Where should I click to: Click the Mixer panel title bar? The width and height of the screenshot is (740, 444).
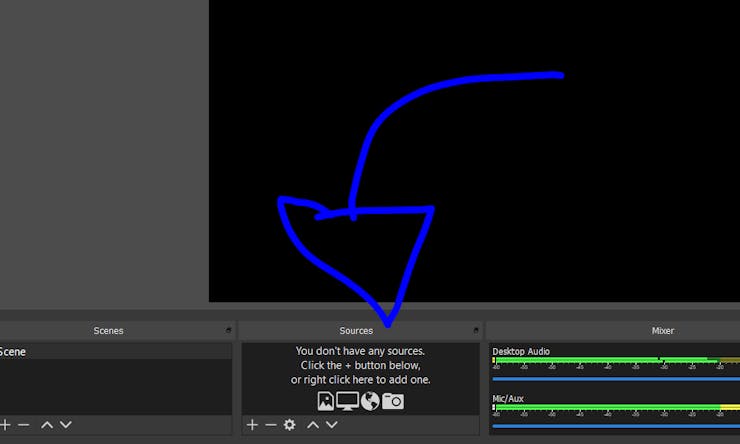pyautogui.click(x=662, y=330)
